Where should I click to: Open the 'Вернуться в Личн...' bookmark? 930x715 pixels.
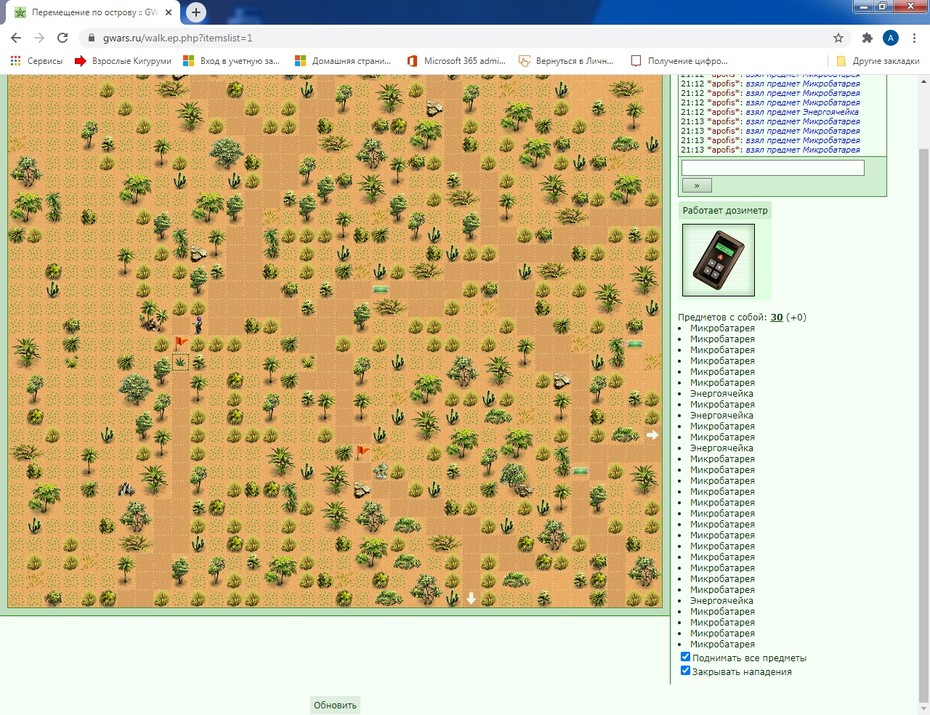(x=566, y=60)
